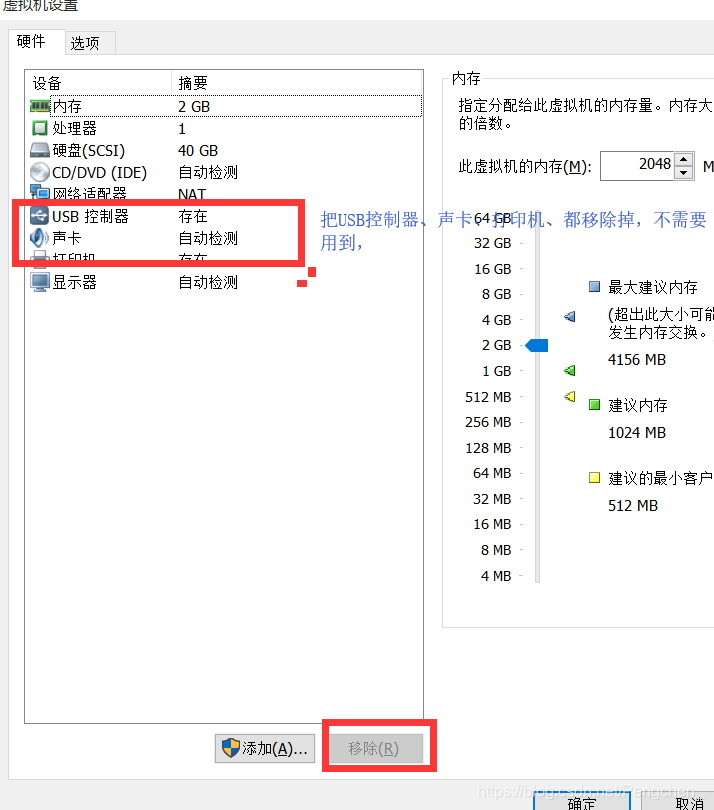Click the blue 最大建议内存 legend square
The image size is (714, 810).
pos(595,287)
